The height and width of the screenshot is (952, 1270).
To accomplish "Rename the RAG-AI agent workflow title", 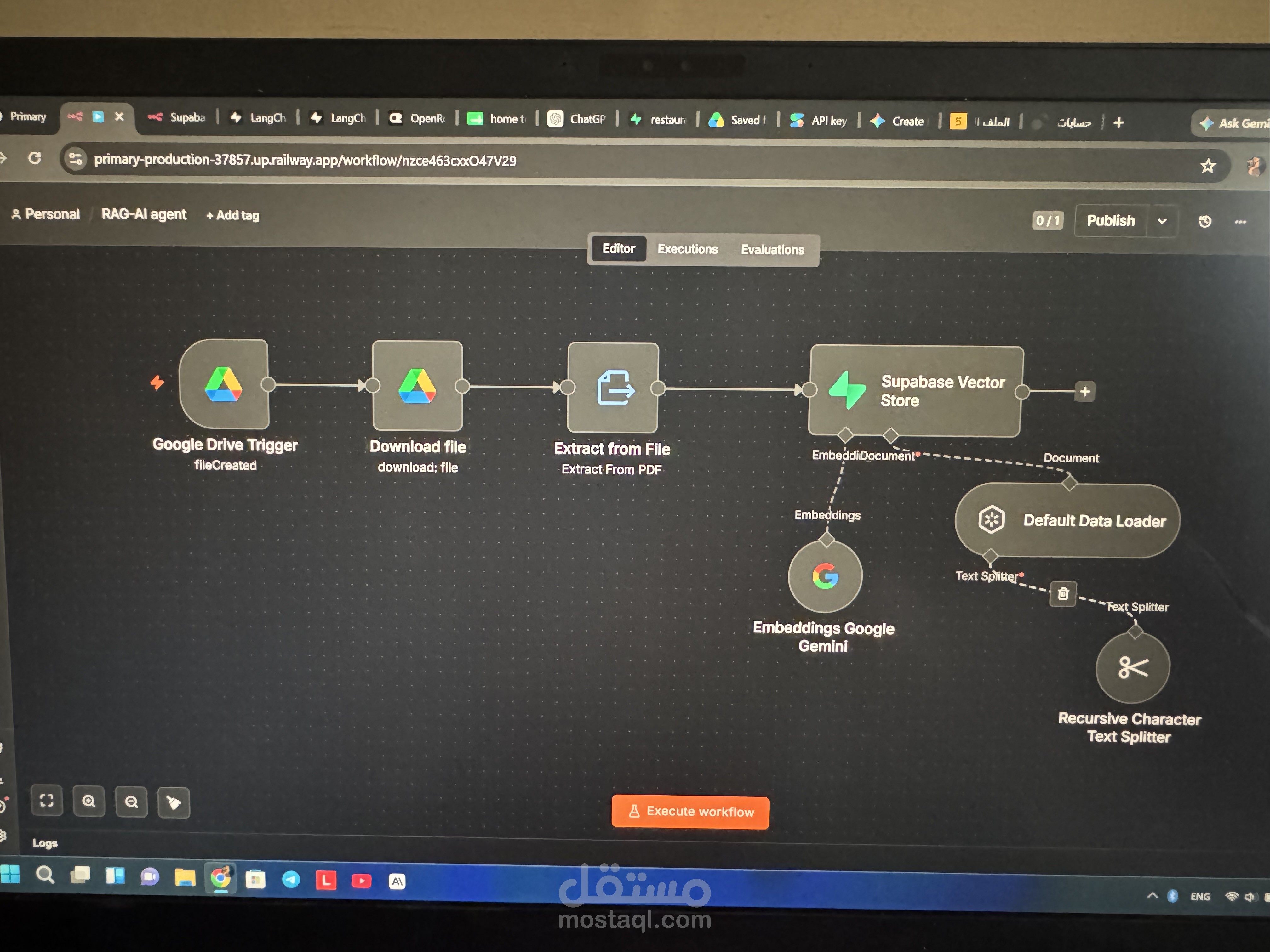I will click(x=144, y=214).
